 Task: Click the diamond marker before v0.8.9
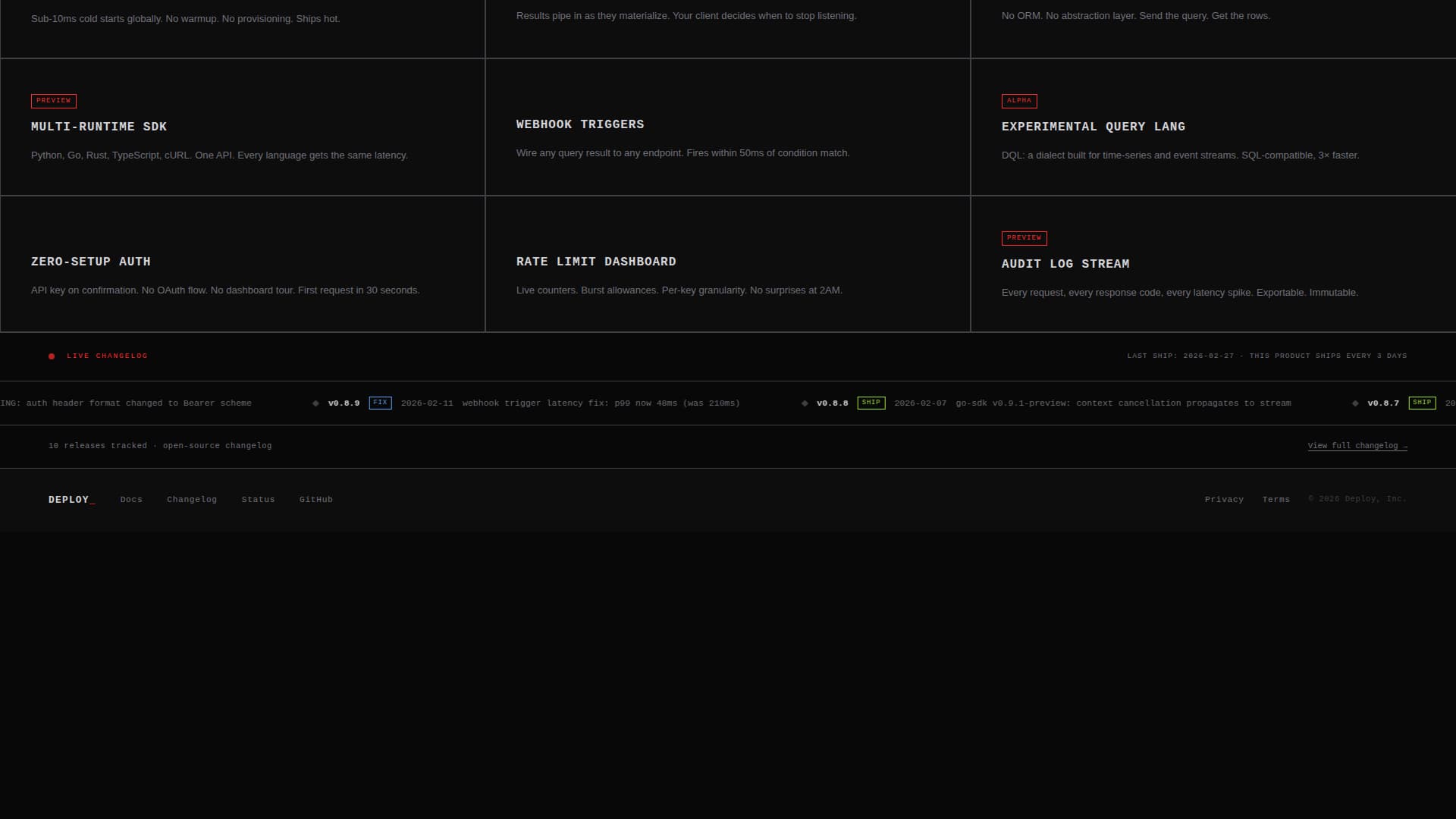315,403
